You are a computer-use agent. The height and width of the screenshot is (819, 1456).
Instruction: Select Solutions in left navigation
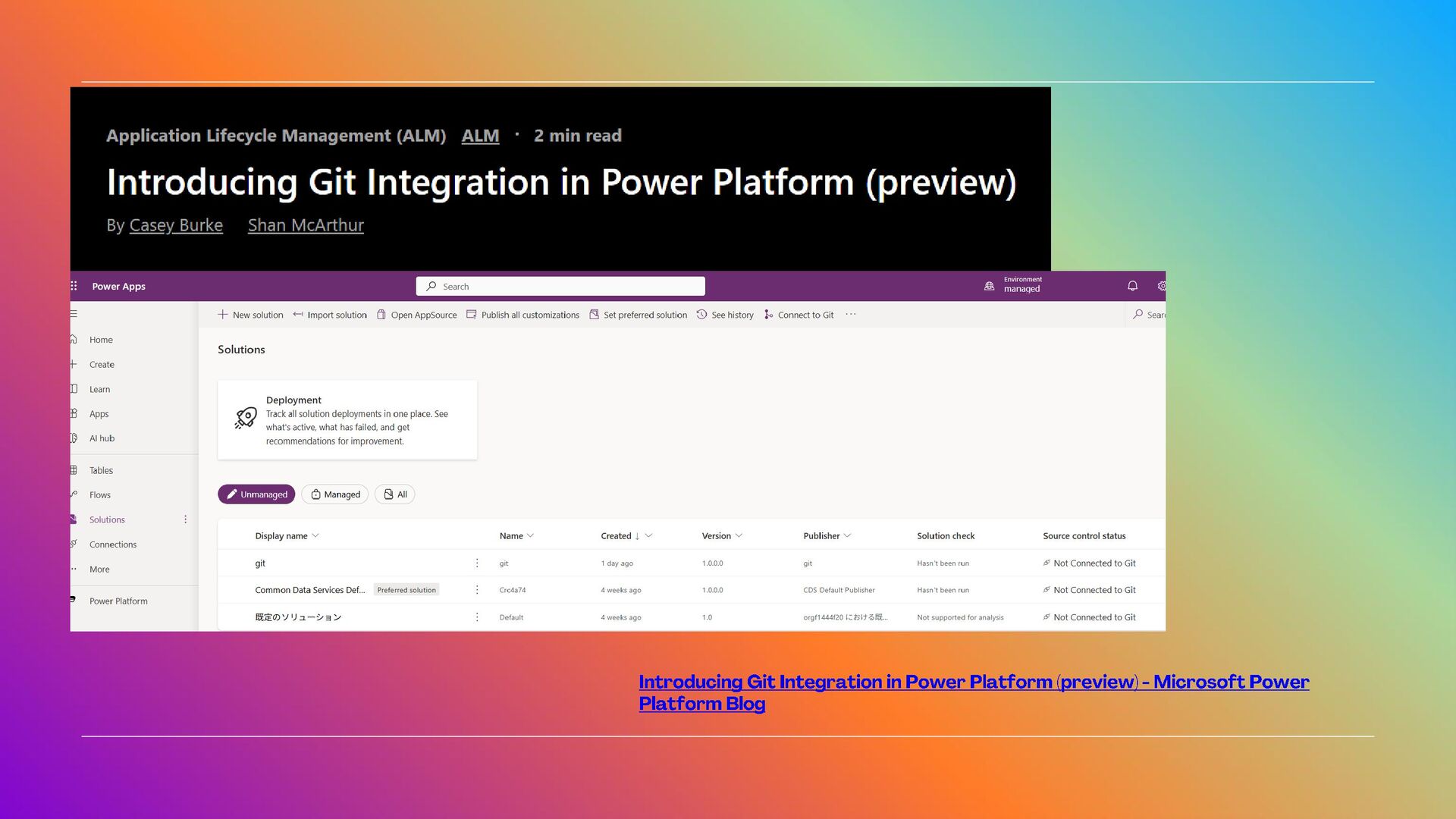pyautogui.click(x=107, y=519)
